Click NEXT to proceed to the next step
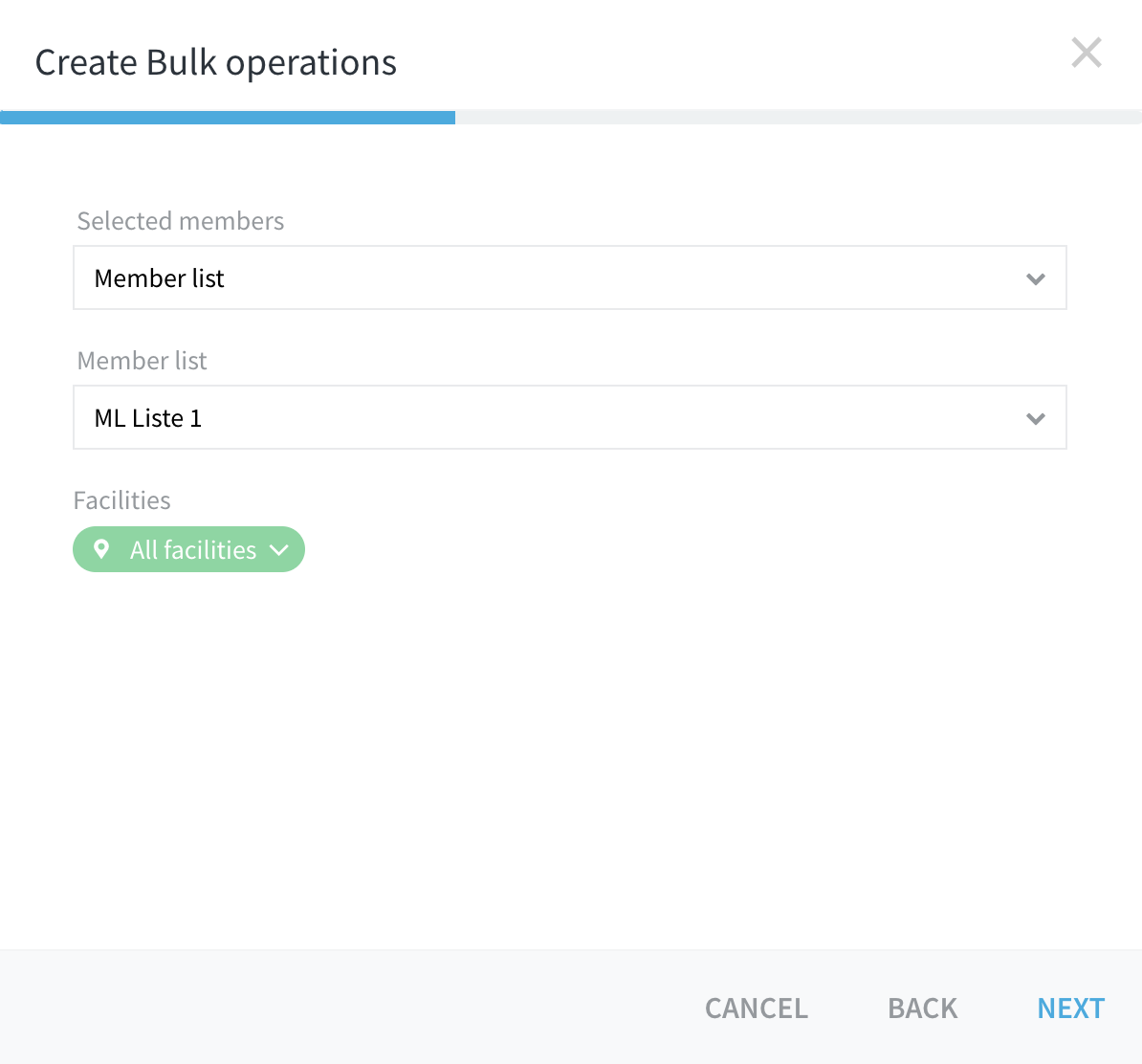The image size is (1142, 1064). [x=1070, y=1008]
